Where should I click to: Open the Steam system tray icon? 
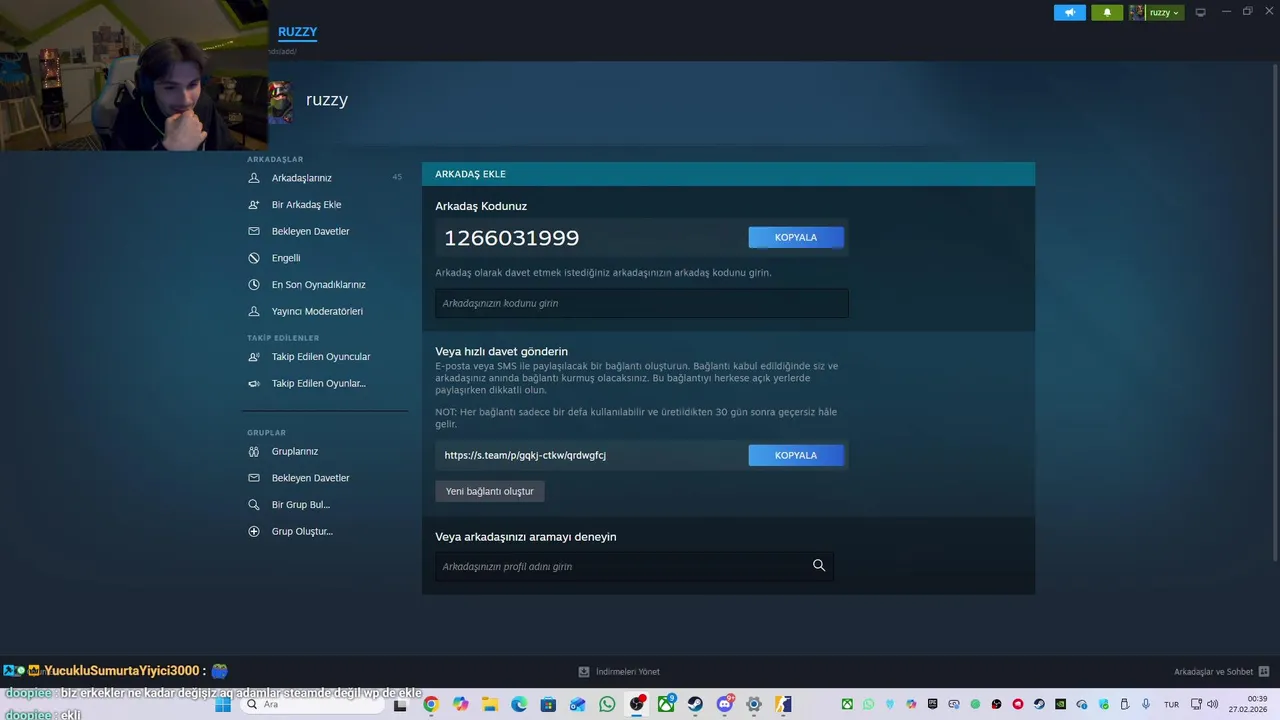coord(1039,704)
